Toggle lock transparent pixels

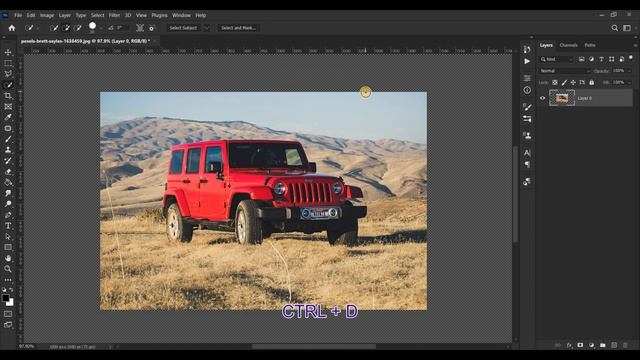[555, 82]
